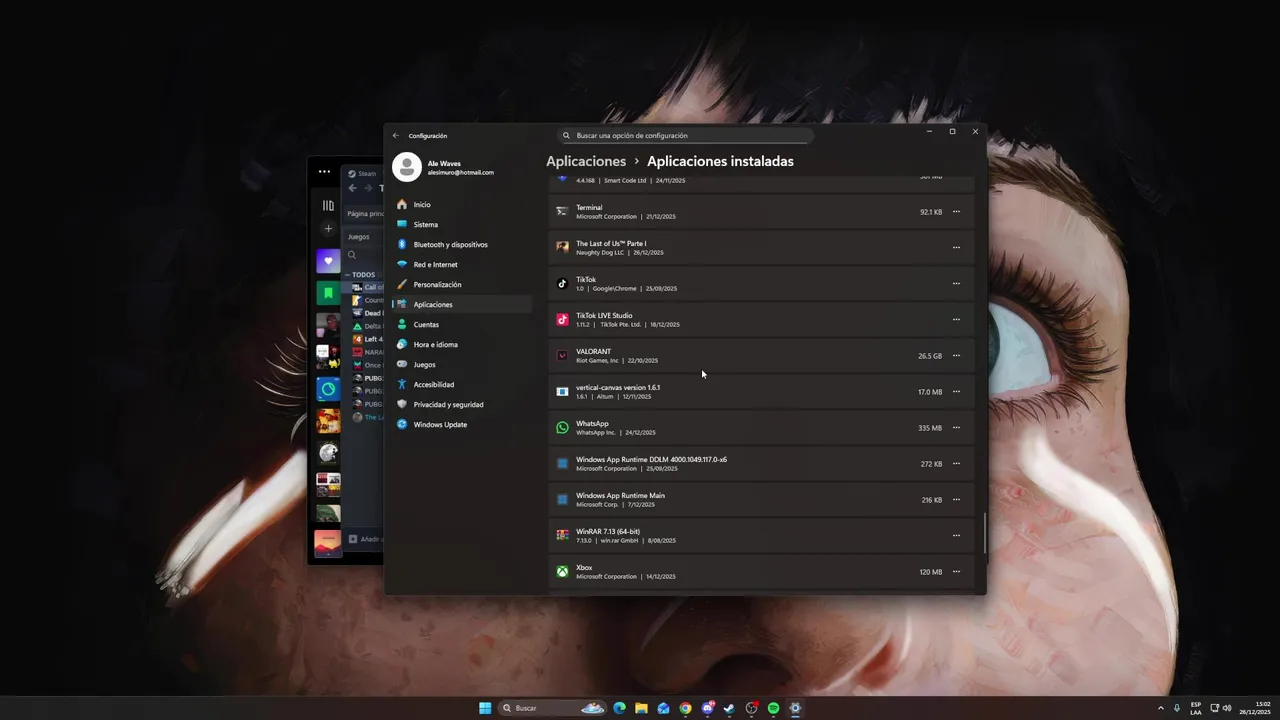Image resolution: width=1280 pixels, height=720 pixels.
Task: Open TikTok LIVE Studio options menu
Action: 956,320
